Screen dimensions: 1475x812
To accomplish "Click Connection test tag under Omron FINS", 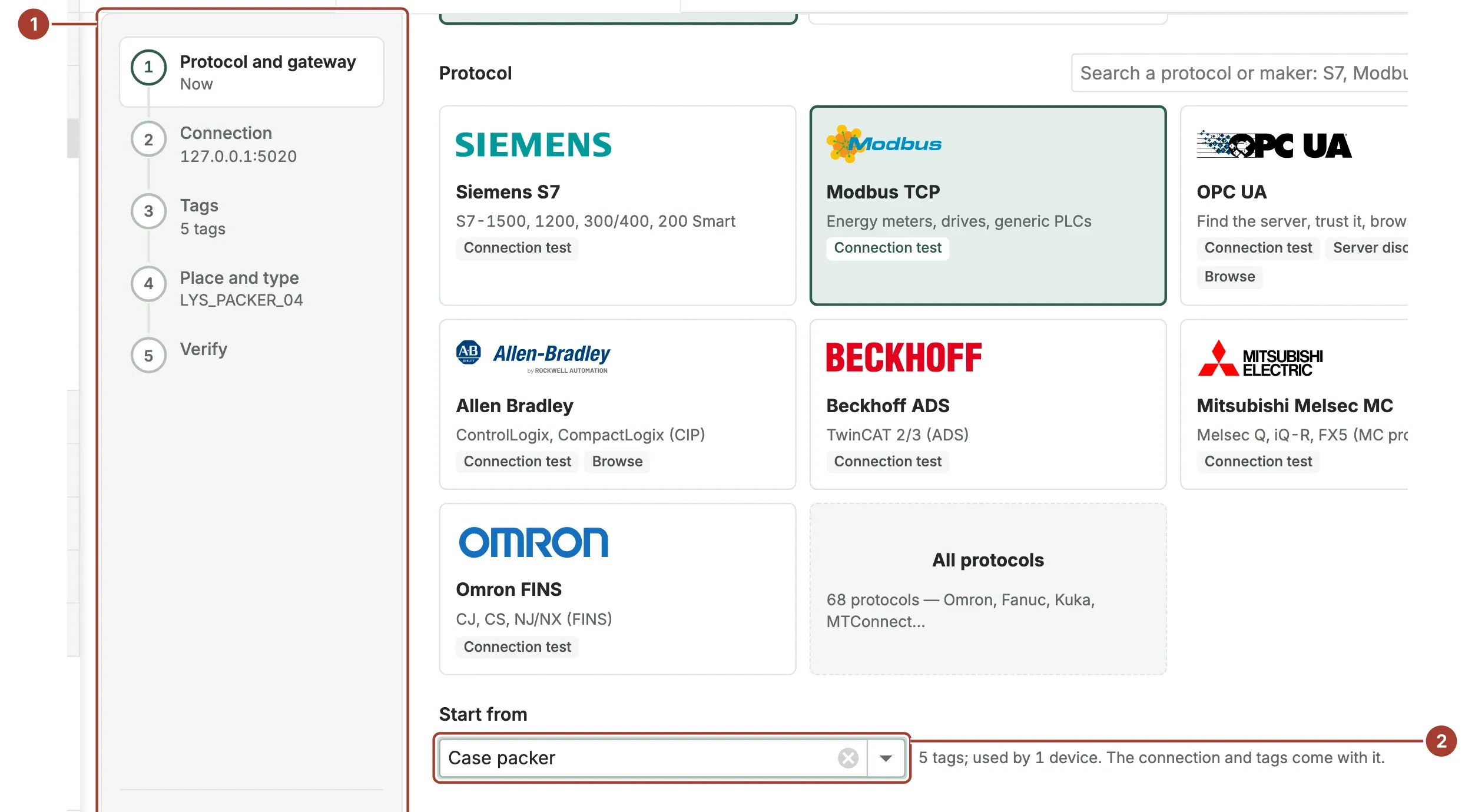I will pos(517,647).
